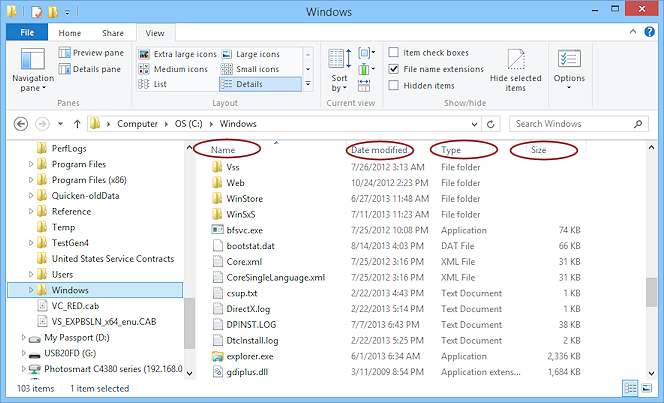Select the WinSxS folder
The image size is (664, 403).
pos(241,214)
